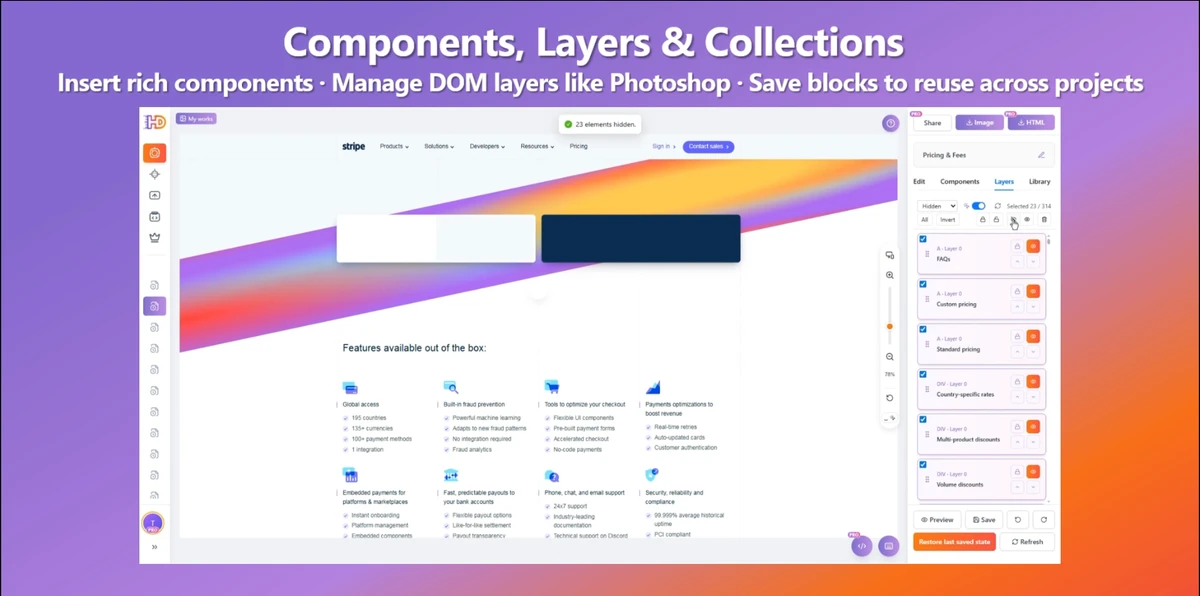Toggle the blue switch next to Hidden dropdown

click(978, 206)
